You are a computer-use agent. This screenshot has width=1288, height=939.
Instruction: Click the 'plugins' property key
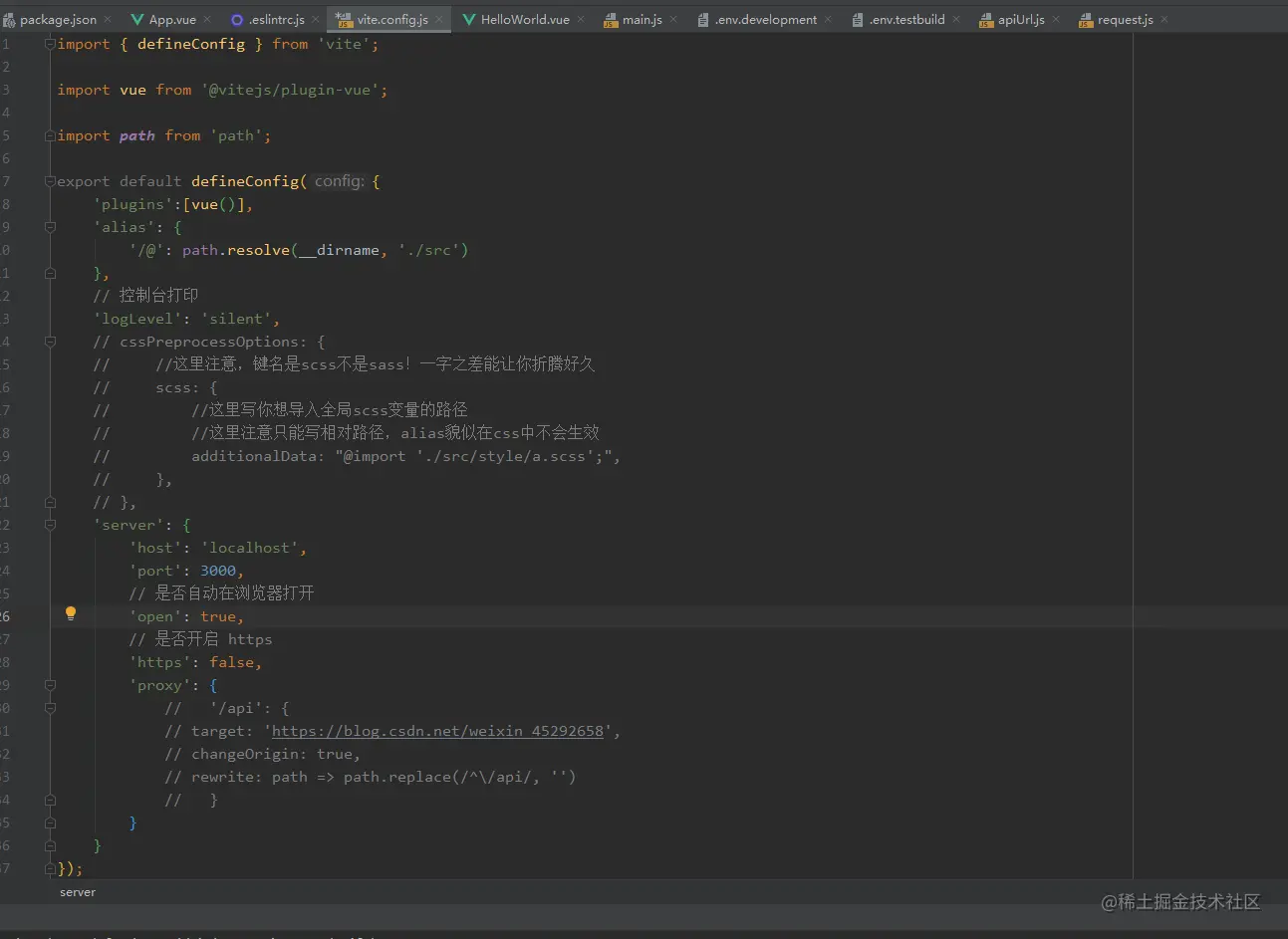tap(133, 204)
